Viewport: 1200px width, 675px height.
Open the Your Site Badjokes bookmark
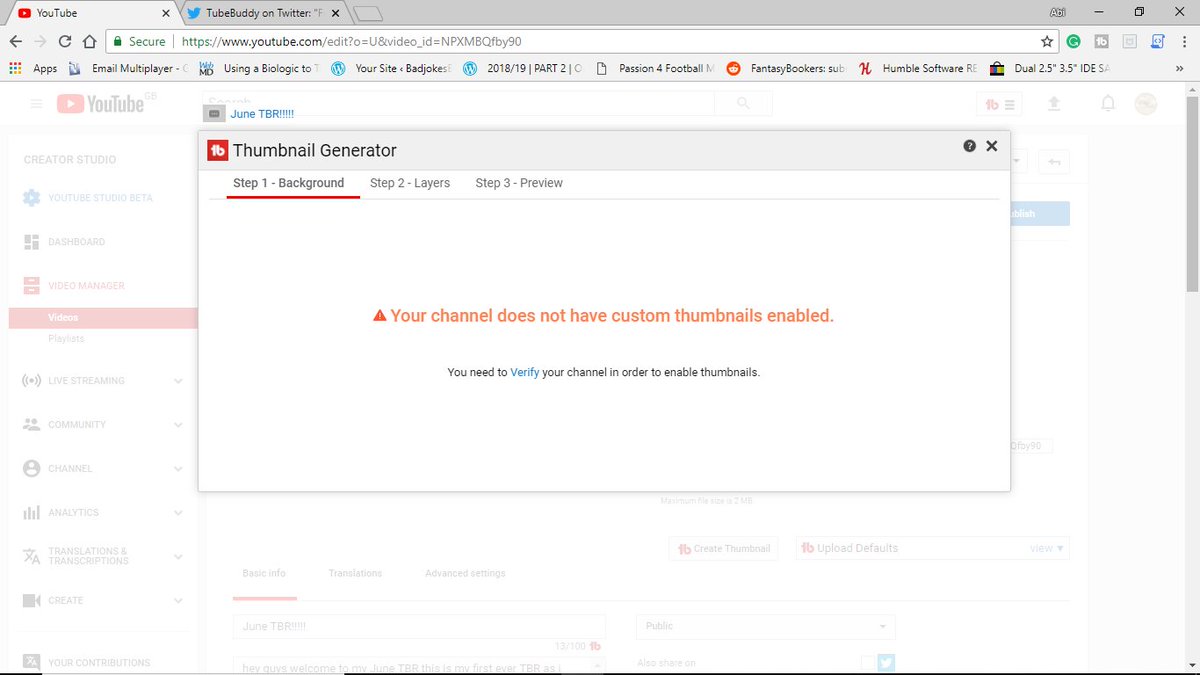pos(392,69)
